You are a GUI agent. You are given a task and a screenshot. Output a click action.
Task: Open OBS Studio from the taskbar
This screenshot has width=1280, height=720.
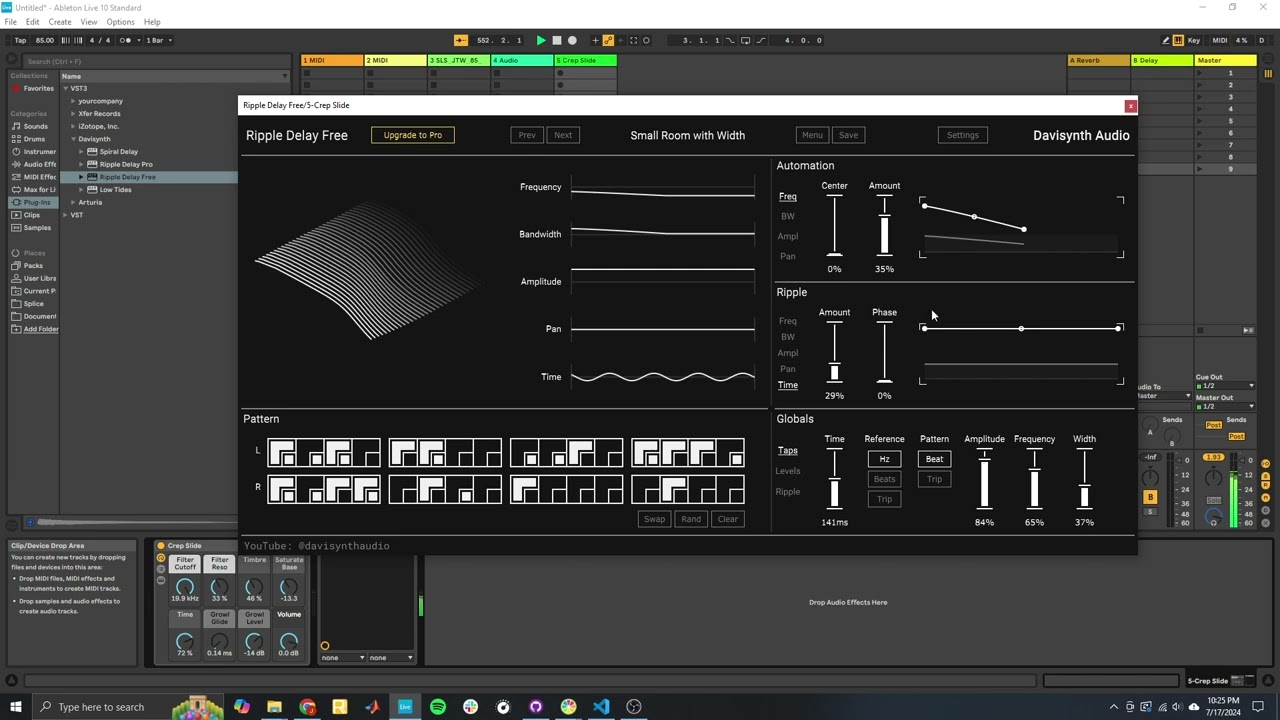(634, 707)
